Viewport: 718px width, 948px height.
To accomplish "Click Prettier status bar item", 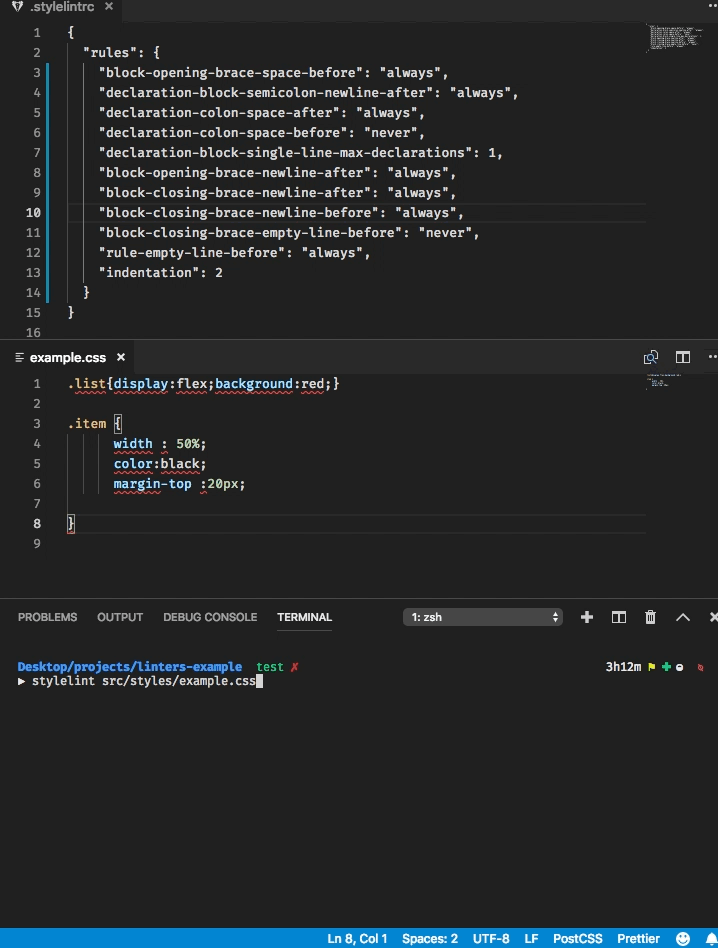I will click(638, 938).
